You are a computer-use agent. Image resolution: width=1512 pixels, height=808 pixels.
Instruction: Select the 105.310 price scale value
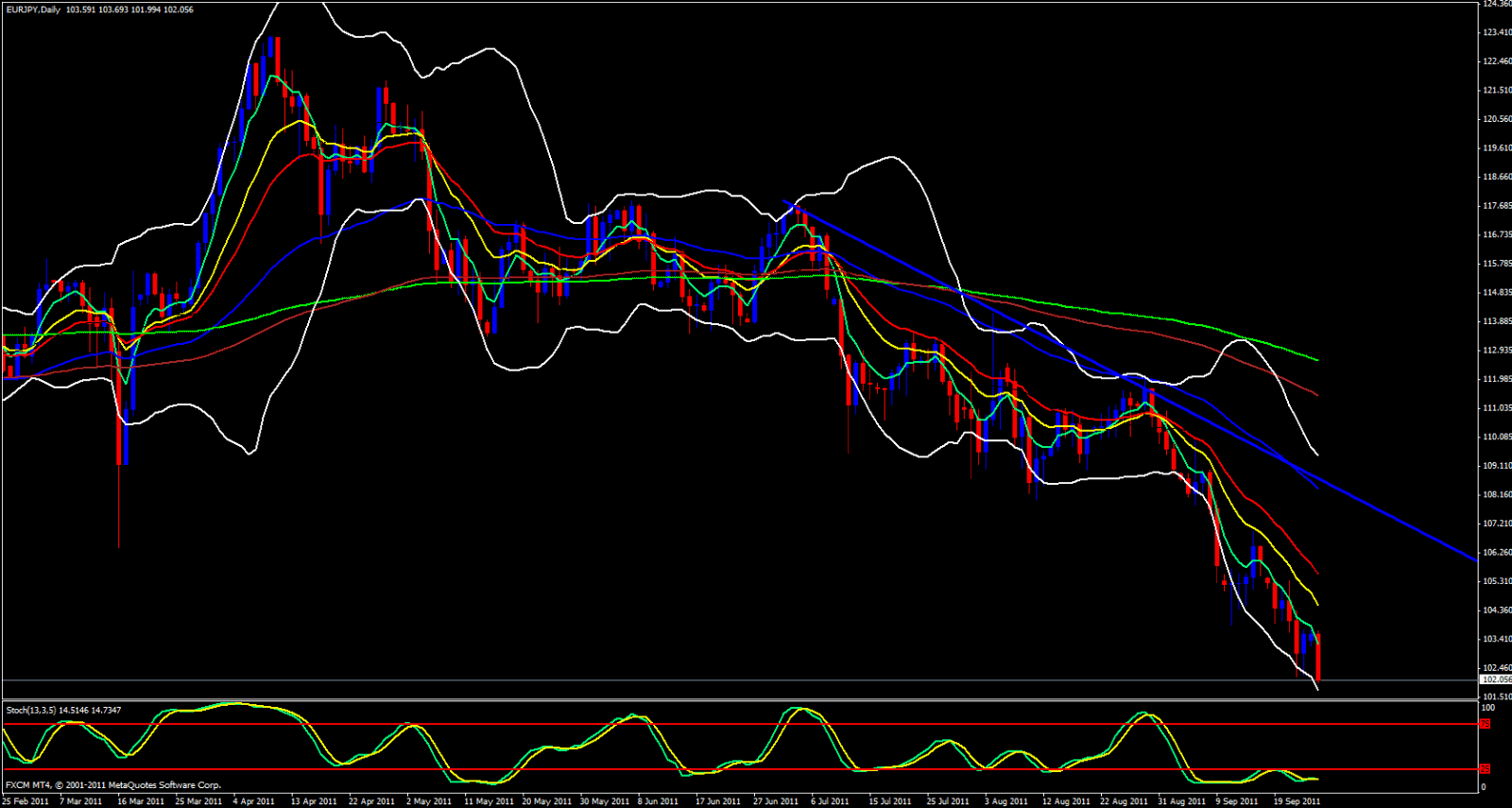pos(1497,581)
